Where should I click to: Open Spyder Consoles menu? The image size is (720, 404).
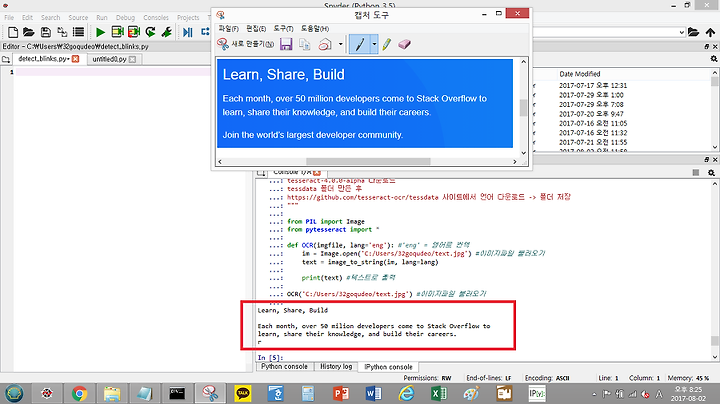point(156,17)
